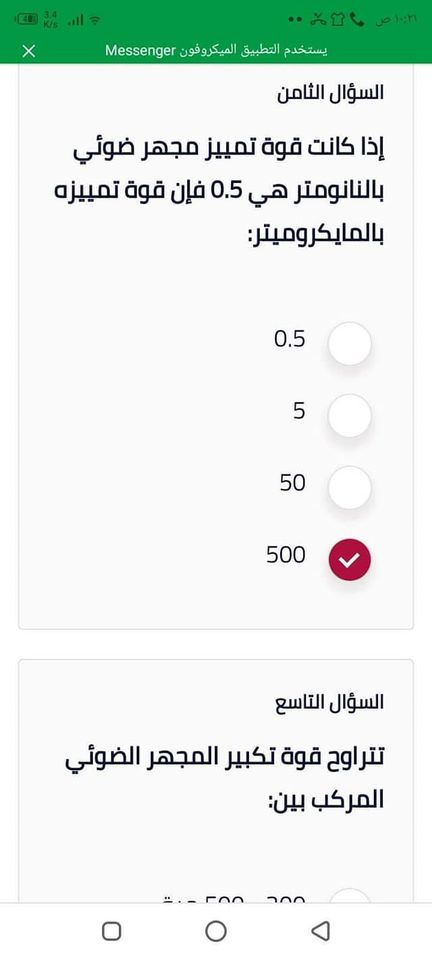Tap the scissors-like notification icon in status bar

pyautogui.click(x=316, y=20)
